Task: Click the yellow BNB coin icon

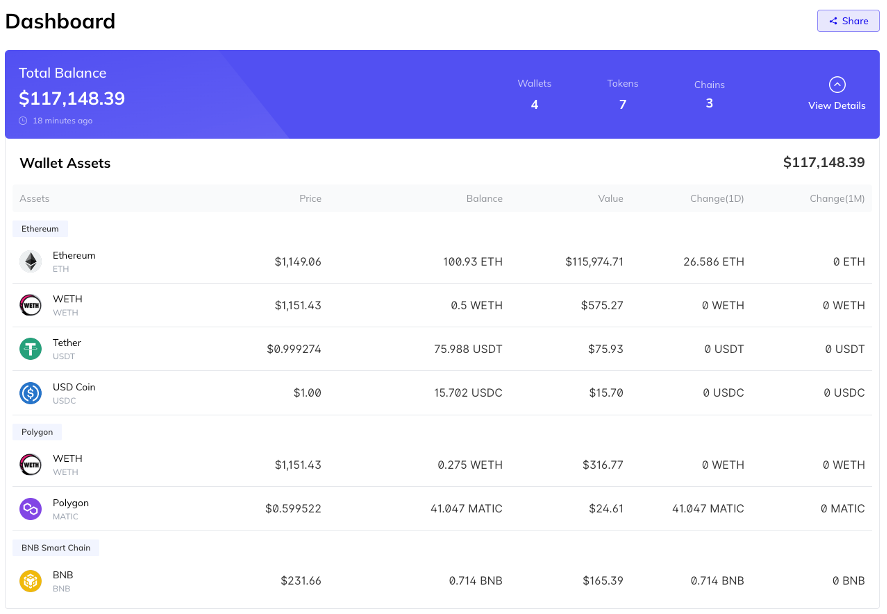Action: (x=30, y=581)
